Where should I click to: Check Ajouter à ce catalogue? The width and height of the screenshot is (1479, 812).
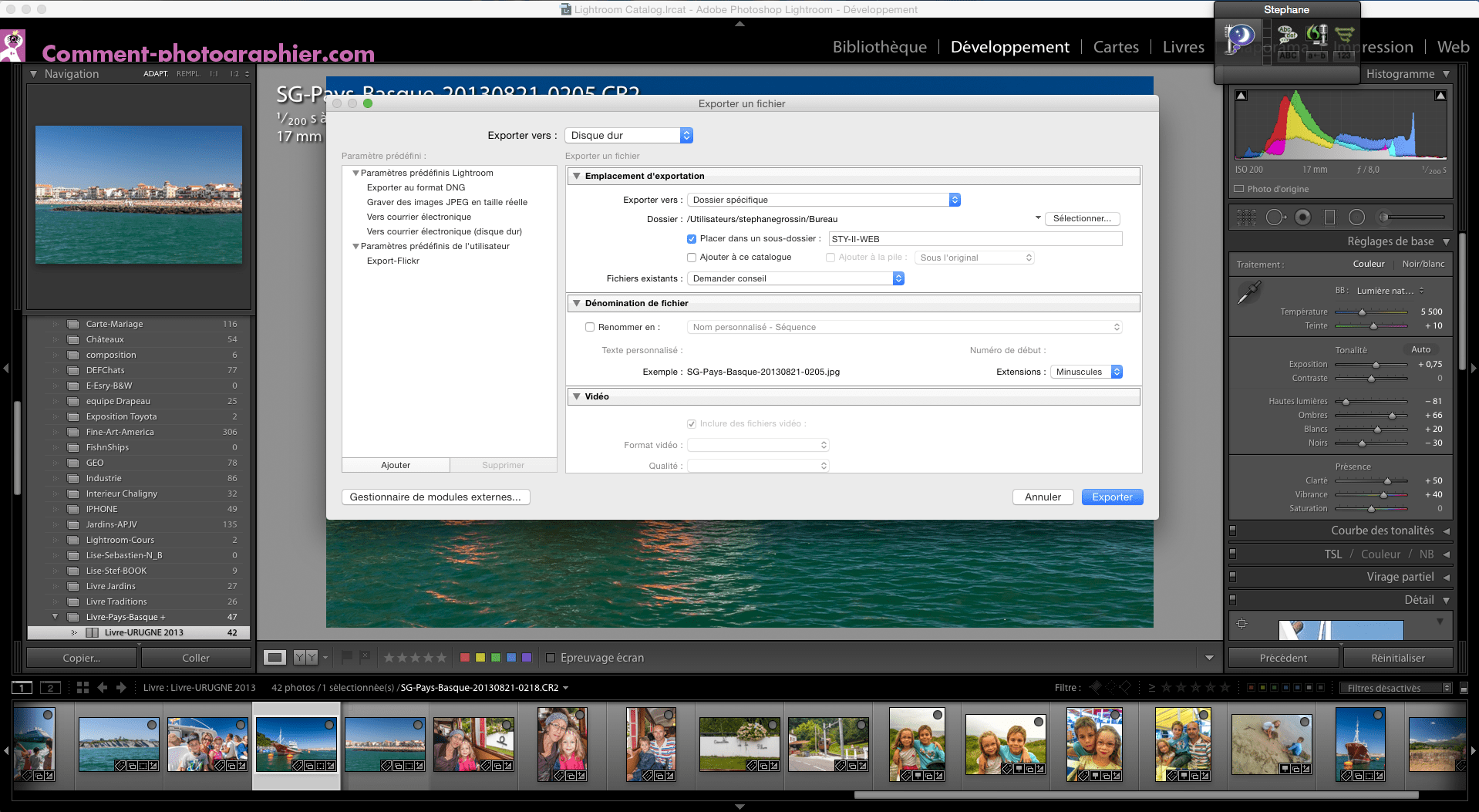coord(692,258)
